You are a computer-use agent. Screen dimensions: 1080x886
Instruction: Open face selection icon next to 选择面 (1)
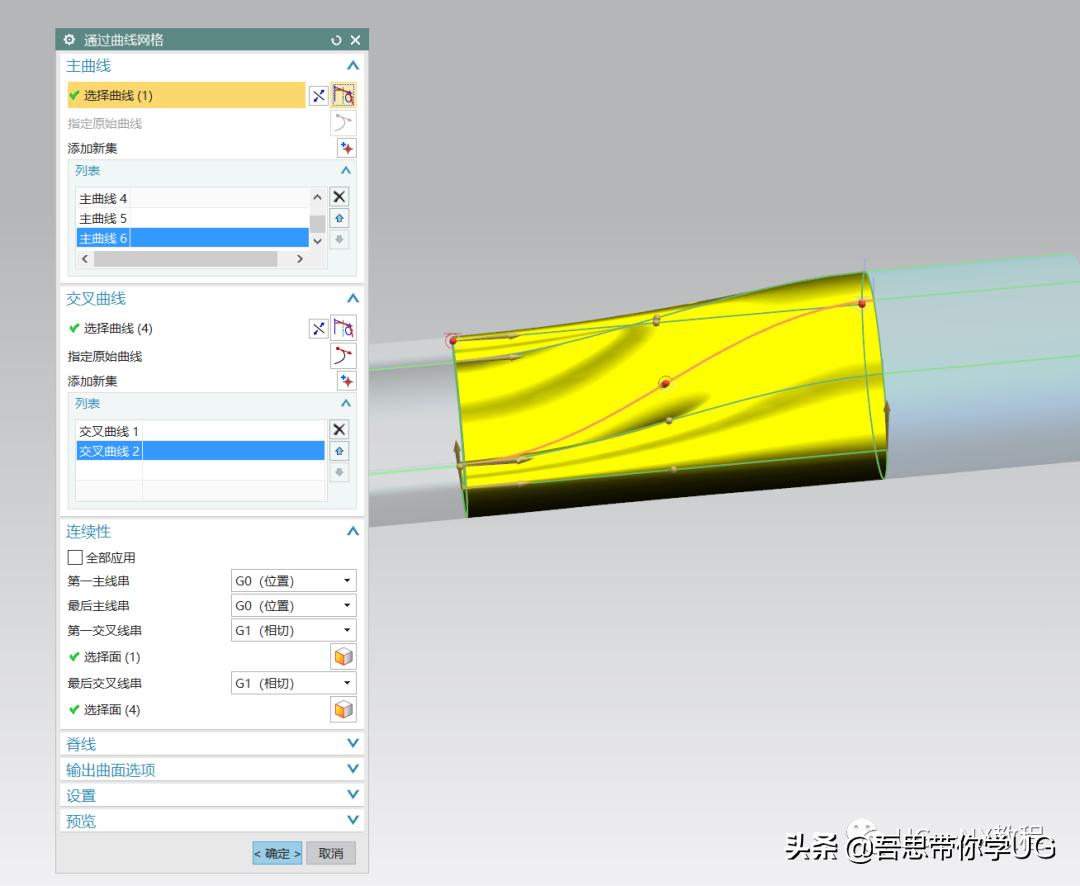[x=343, y=656]
